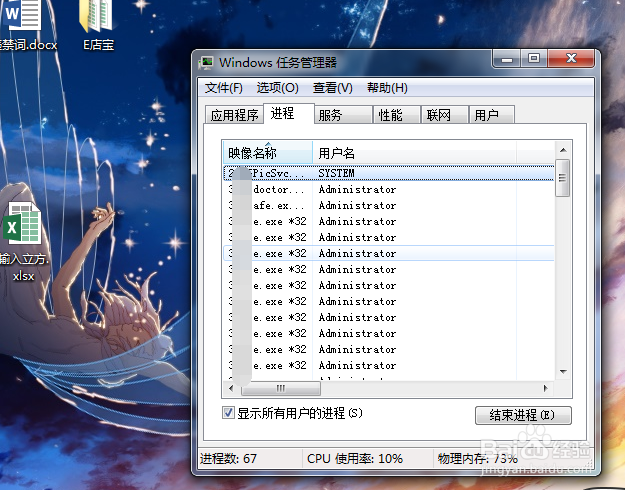
Task: Click the vertical scrollbar up arrow
Action: click(x=563, y=150)
